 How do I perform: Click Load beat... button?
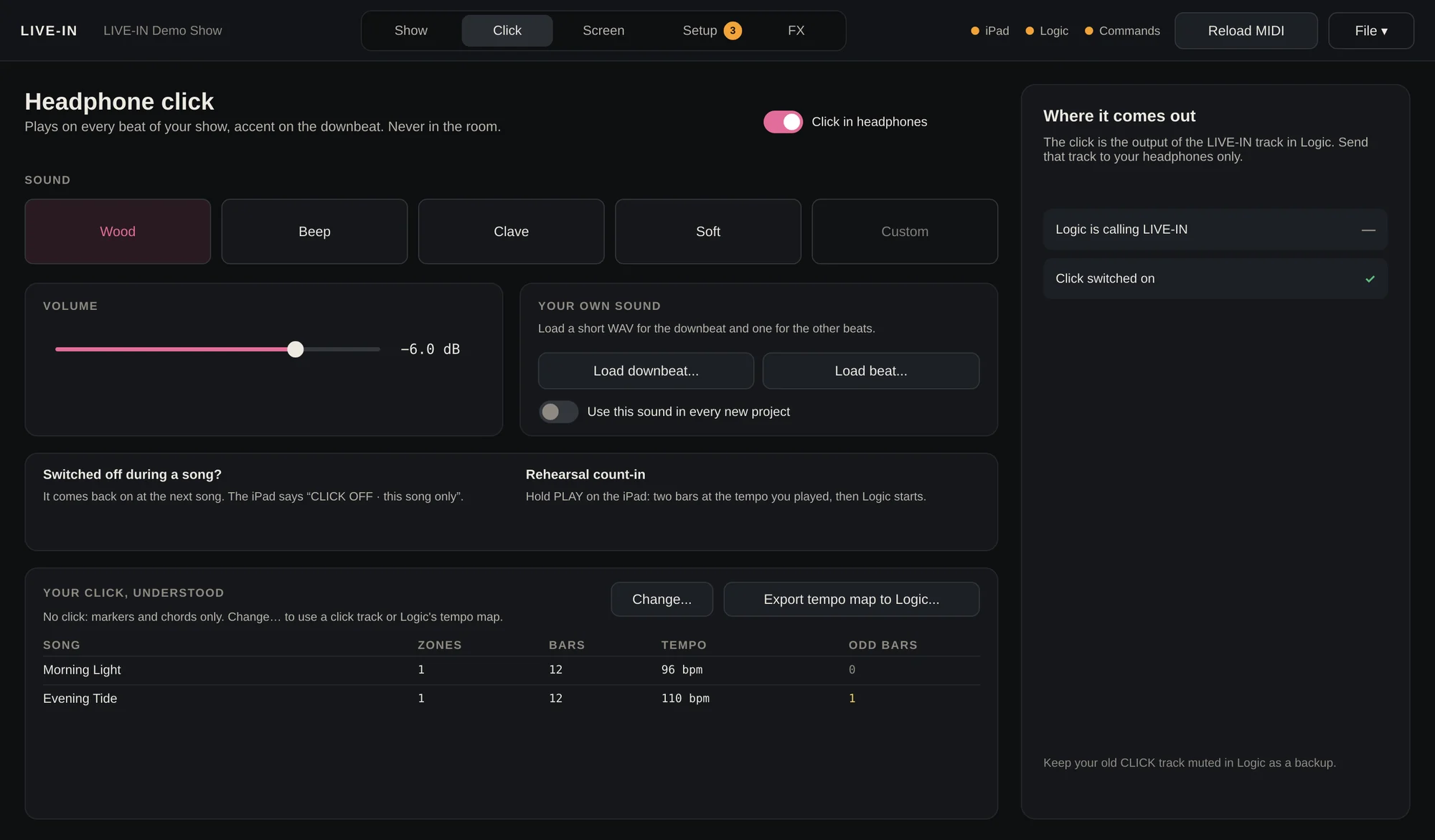[x=871, y=371]
